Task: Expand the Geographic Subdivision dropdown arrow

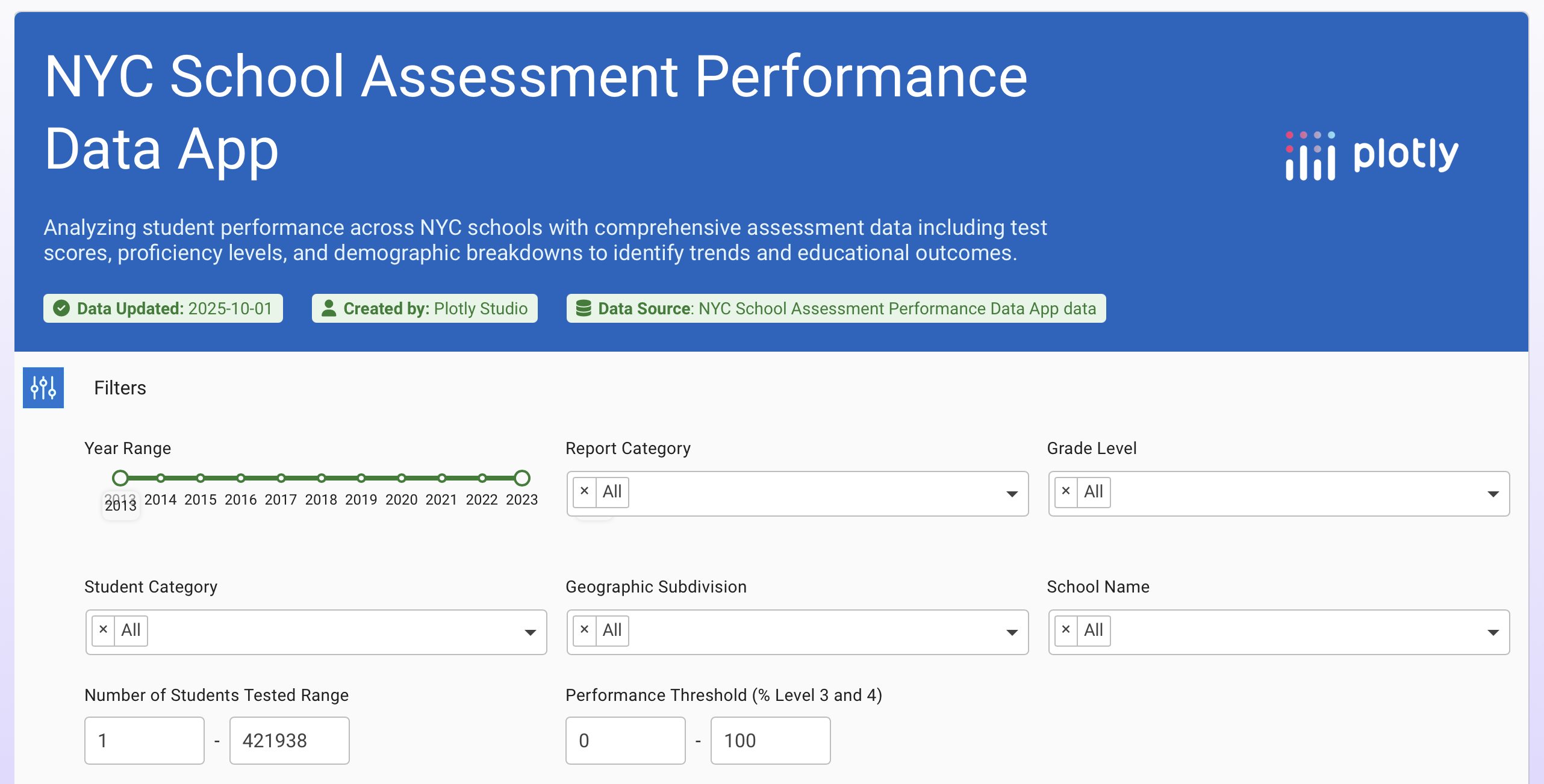Action: click(1012, 632)
